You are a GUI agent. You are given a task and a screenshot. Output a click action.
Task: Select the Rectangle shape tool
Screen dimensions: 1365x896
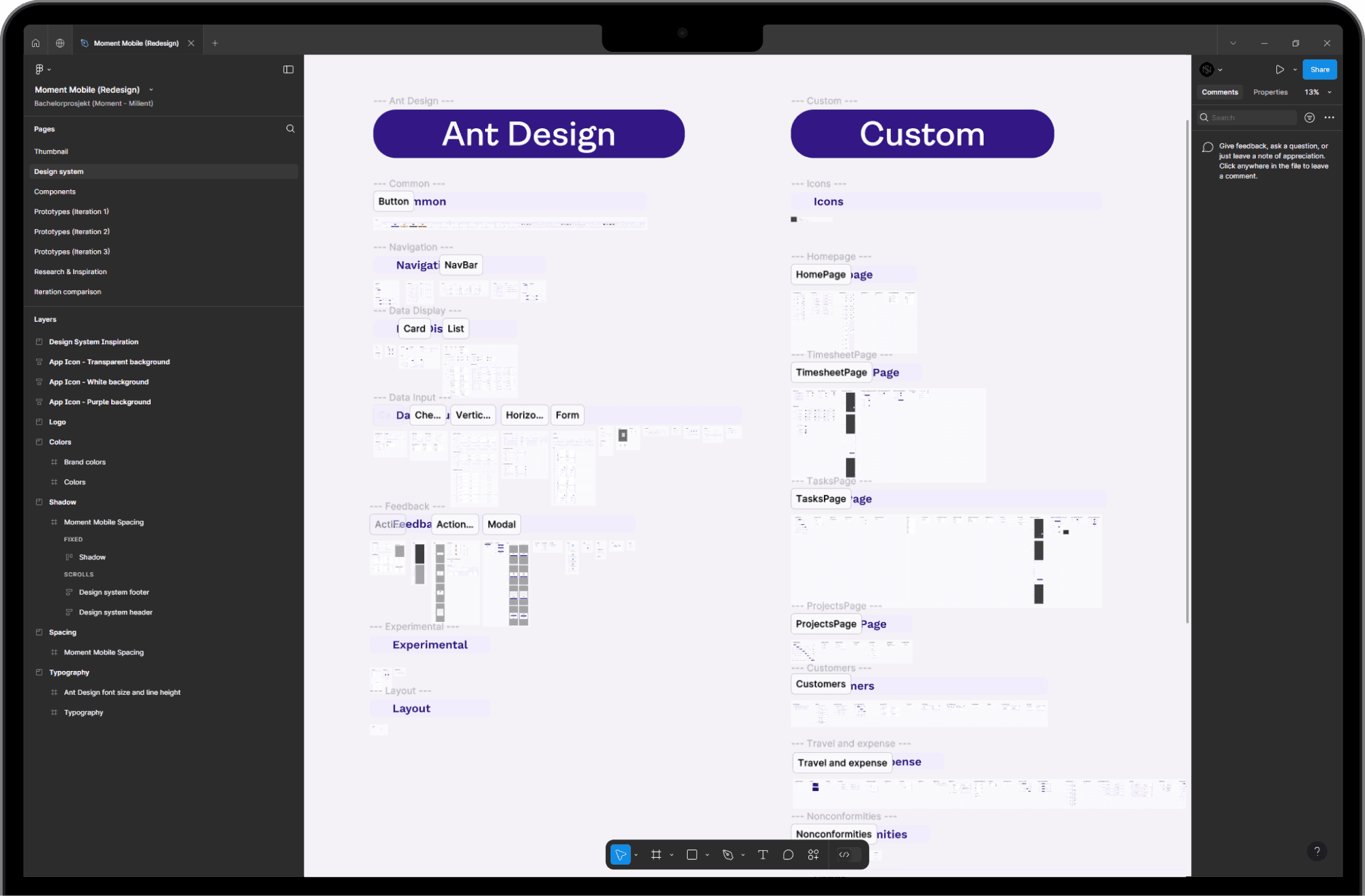pos(692,854)
